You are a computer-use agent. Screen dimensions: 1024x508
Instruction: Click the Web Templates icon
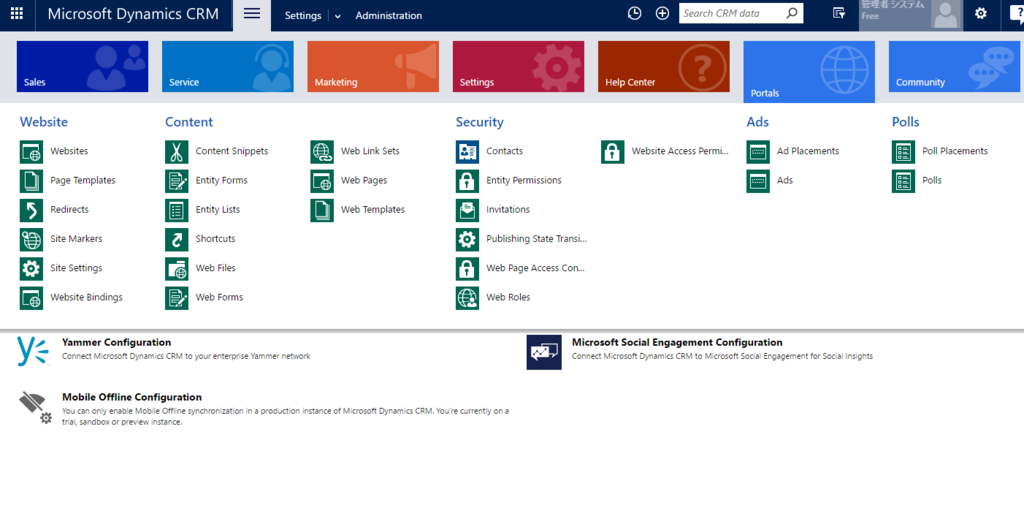pyautogui.click(x=322, y=210)
